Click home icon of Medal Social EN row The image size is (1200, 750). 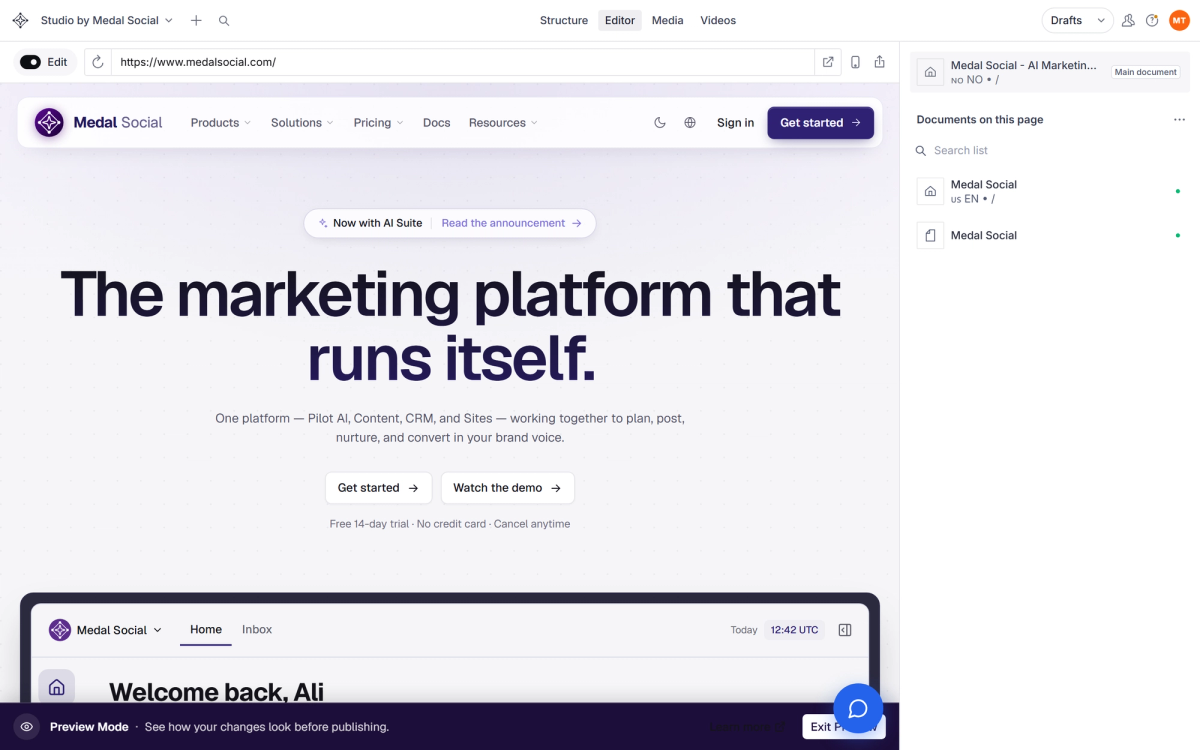[930, 191]
